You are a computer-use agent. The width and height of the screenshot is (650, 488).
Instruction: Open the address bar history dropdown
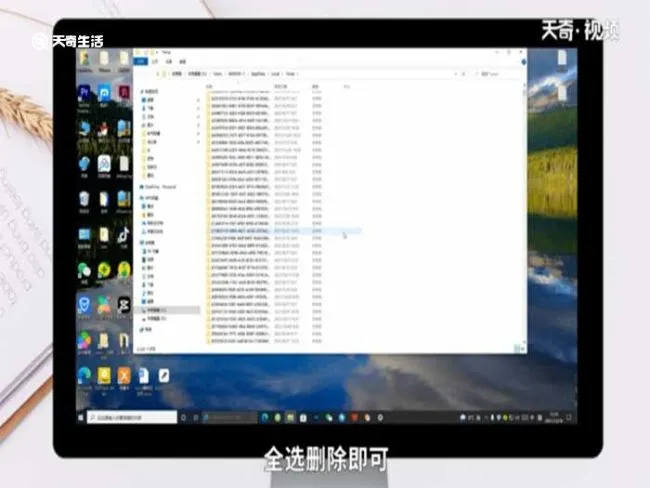tap(456, 74)
